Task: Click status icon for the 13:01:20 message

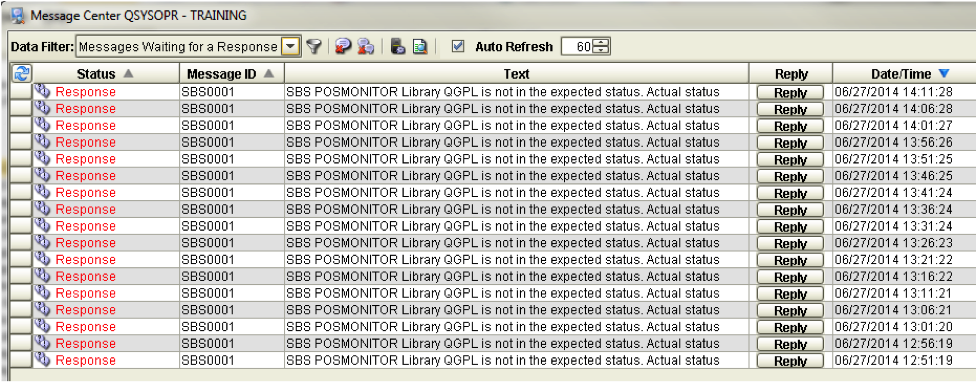Action: click(42, 326)
